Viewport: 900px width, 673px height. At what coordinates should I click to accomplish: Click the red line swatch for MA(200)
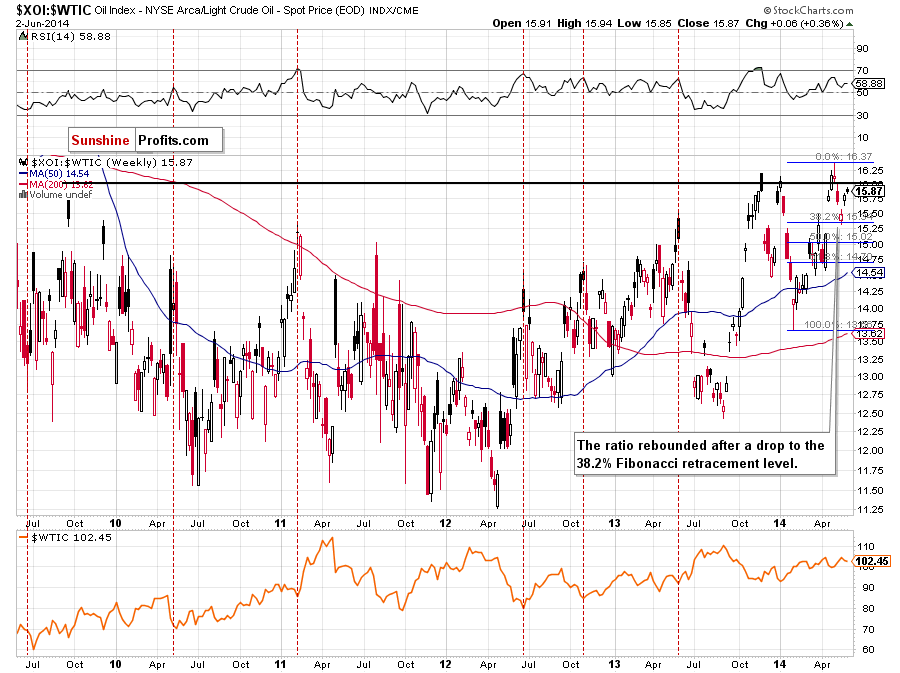(x=24, y=184)
